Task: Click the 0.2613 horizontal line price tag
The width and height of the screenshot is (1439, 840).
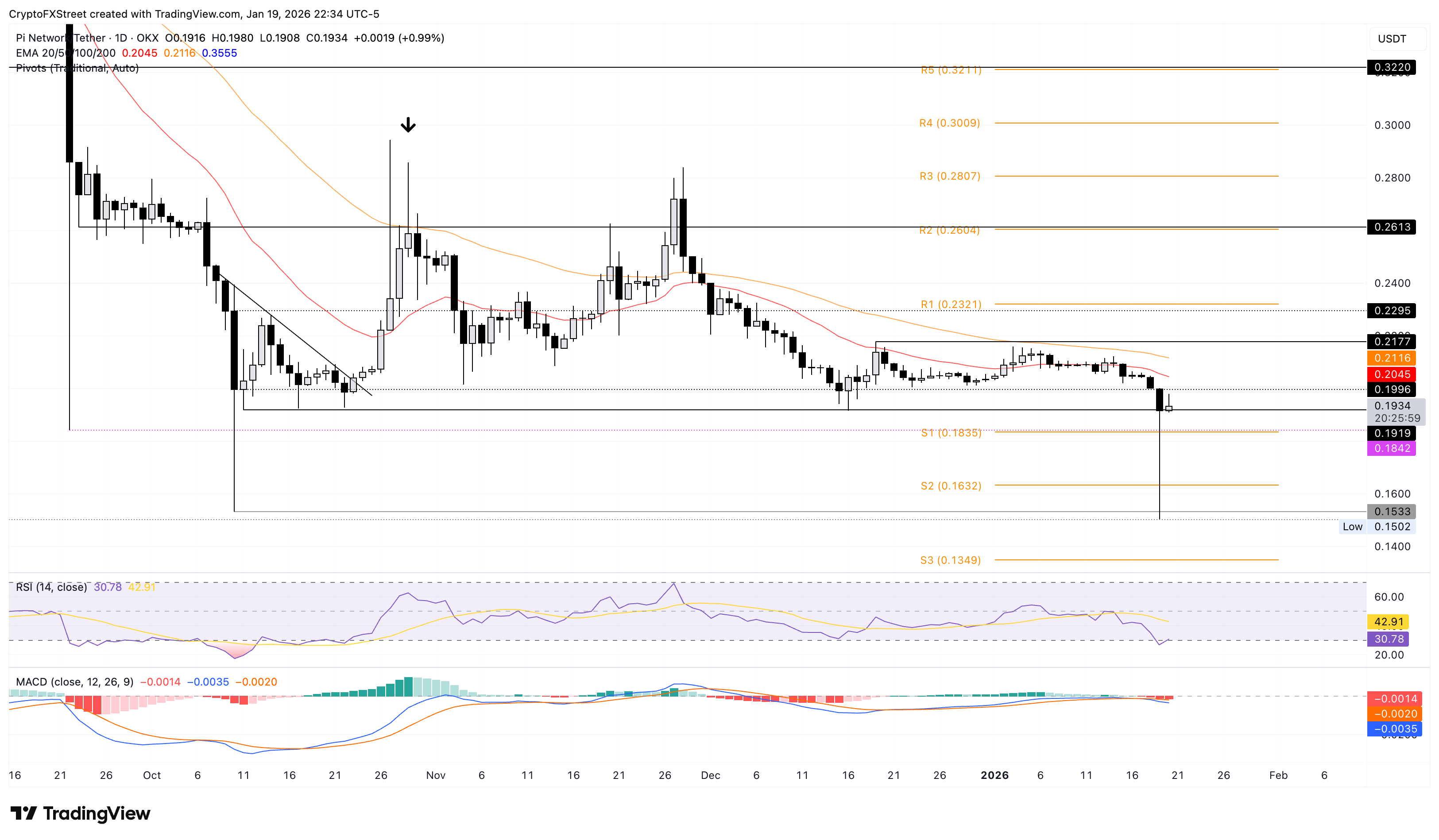Action: (1391, 227)
